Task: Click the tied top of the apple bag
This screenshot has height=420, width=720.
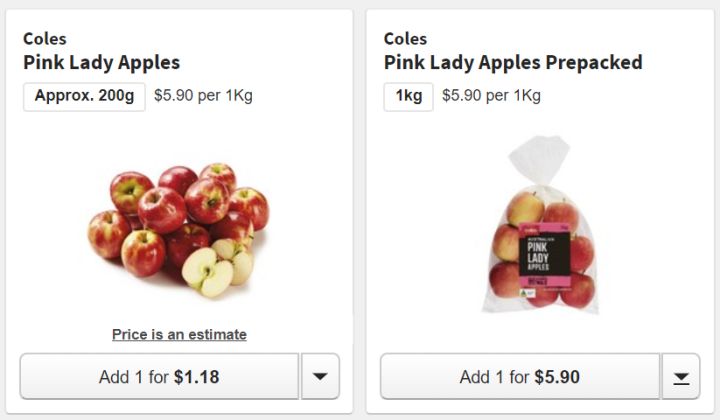Action: coord(538,158)
